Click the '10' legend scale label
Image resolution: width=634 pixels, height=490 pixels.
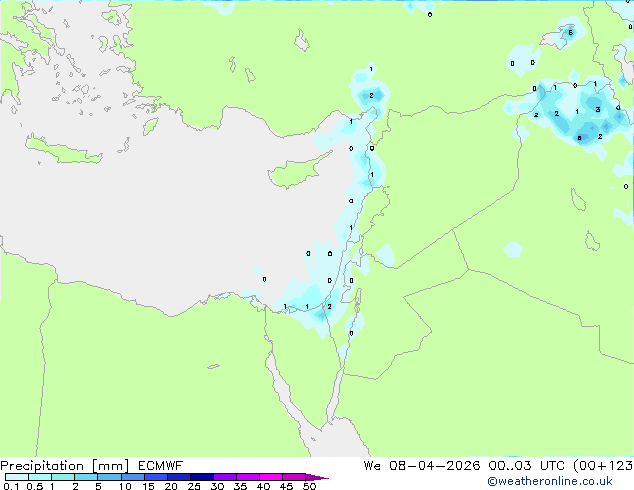click(x=125, y=486)
